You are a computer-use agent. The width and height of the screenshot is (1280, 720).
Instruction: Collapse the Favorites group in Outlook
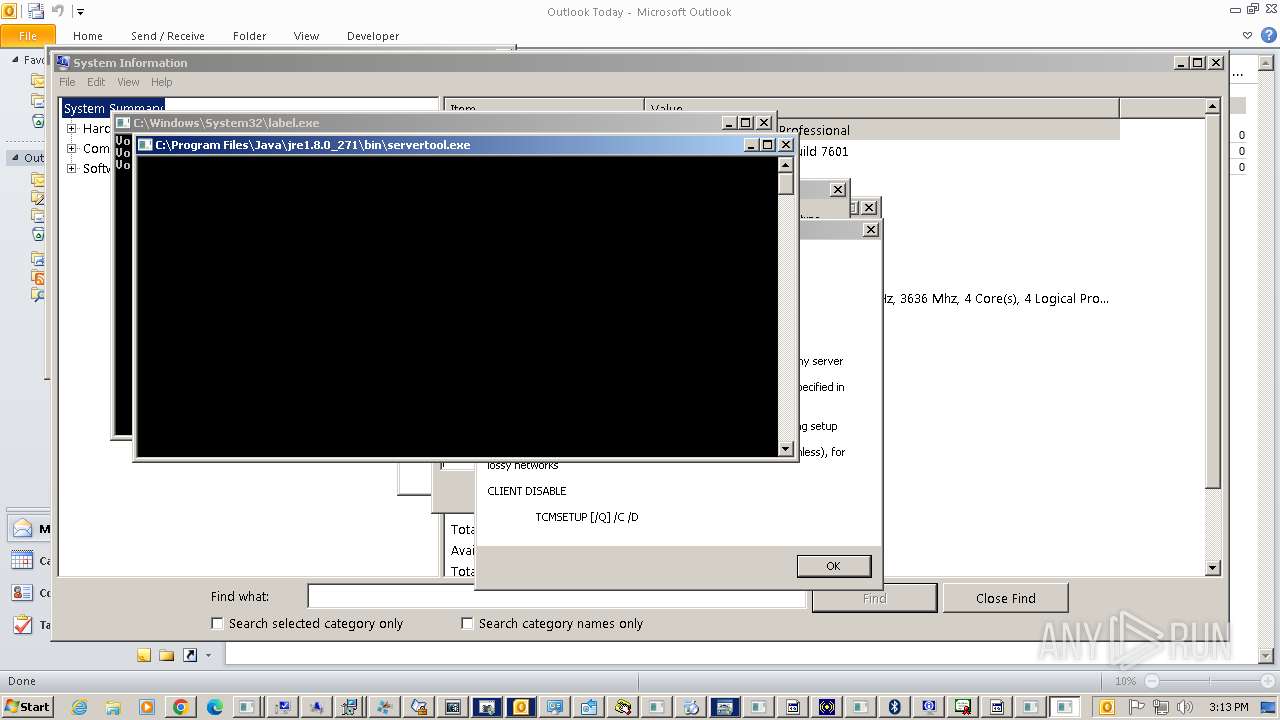(x=15, y=60)
